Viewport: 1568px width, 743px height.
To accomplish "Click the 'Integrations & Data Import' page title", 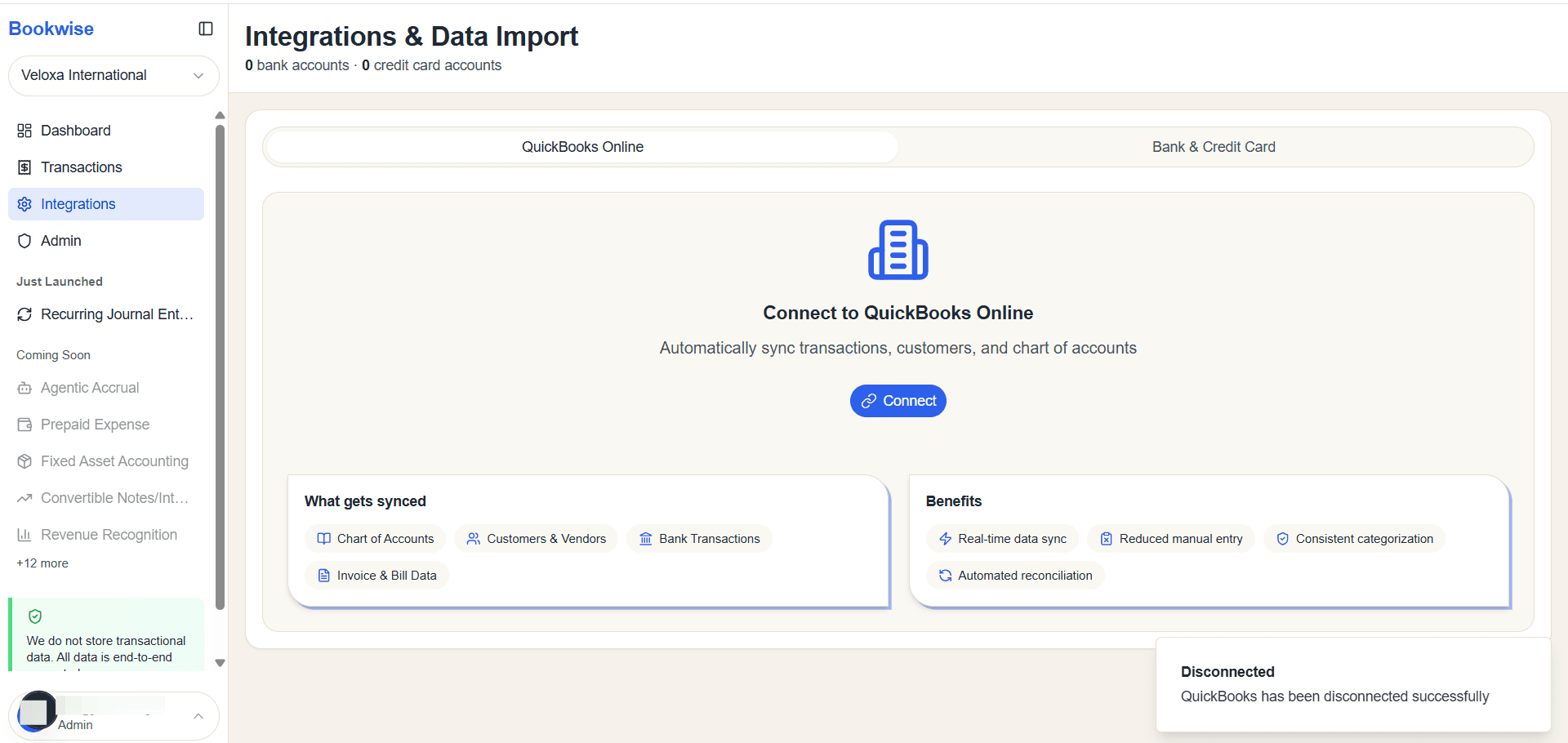I will (412, 36).
